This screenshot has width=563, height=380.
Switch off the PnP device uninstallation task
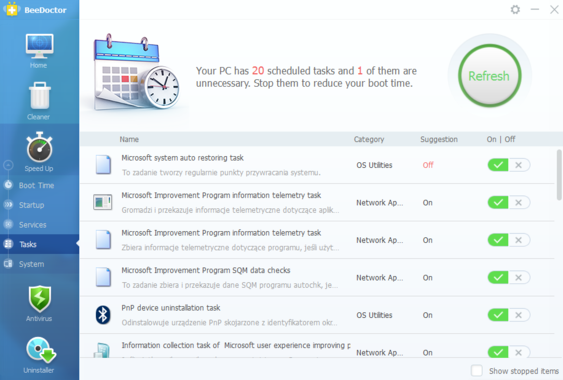518,315
